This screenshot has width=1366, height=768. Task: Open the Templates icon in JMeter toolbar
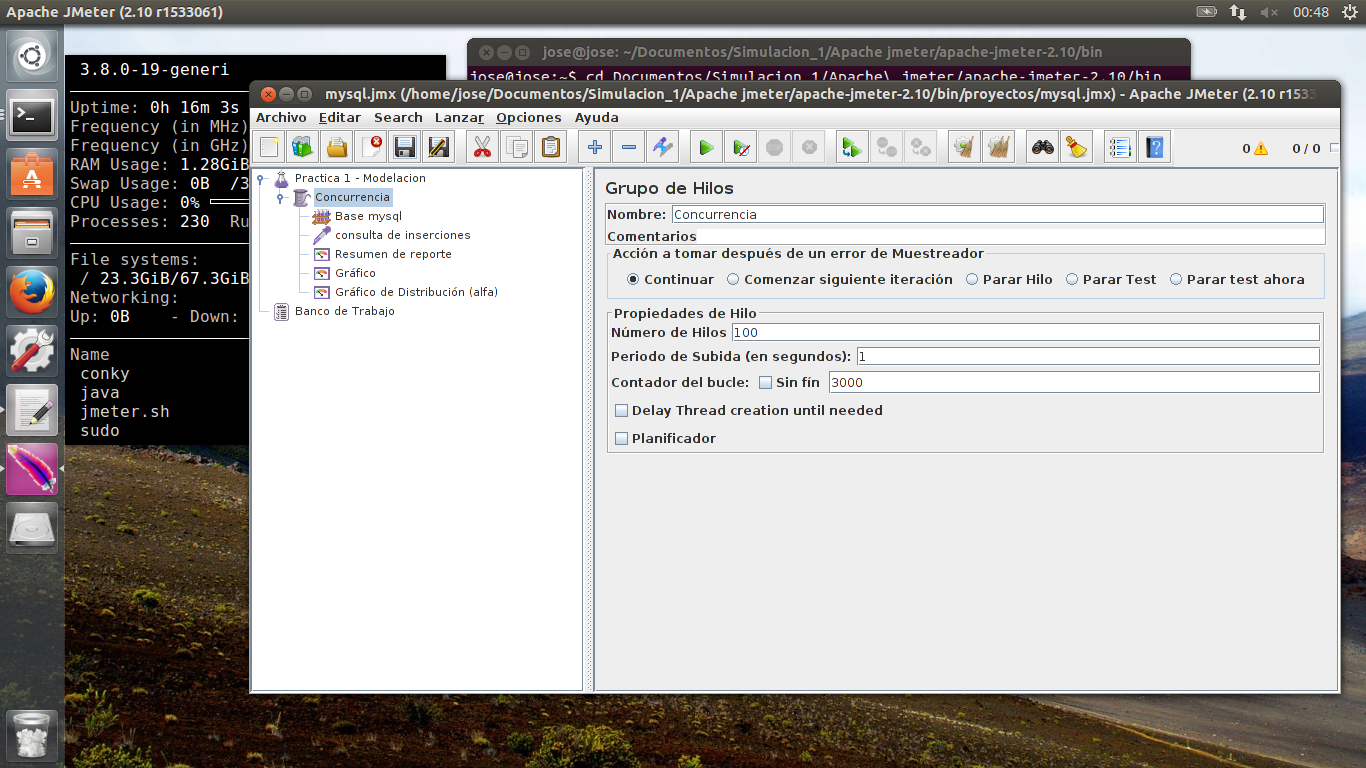(302, 148)
